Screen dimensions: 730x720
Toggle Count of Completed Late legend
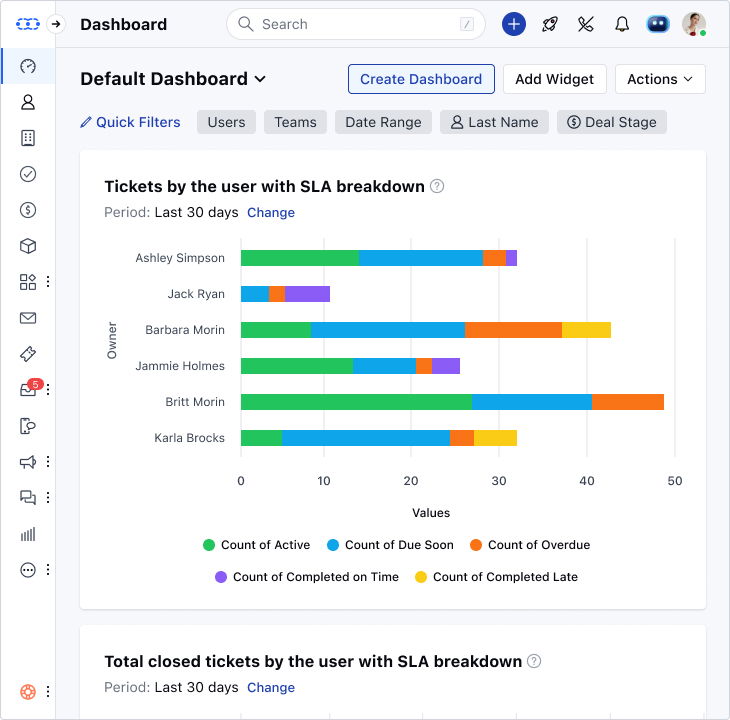tap(496, 577)
